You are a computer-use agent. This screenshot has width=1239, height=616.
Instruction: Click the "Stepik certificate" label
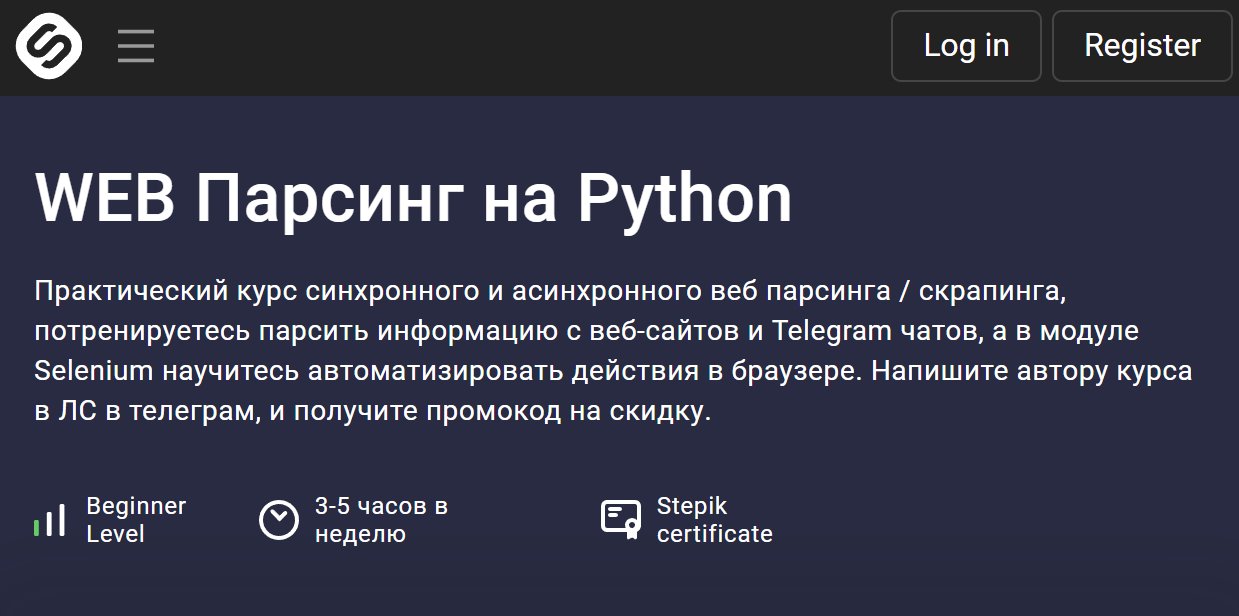click(x=714, y=520)
